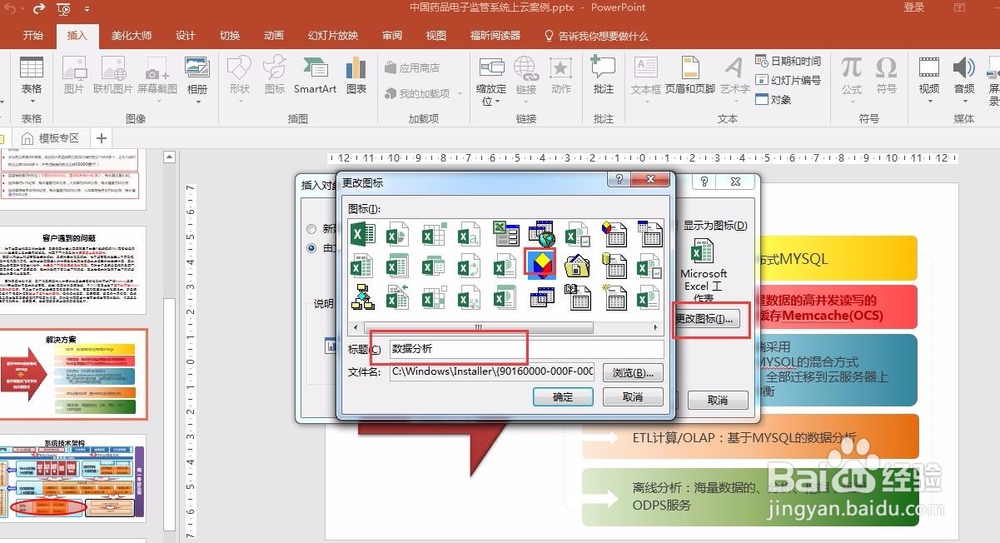Select the stacked blue tables icon

[x=541, y=297]
